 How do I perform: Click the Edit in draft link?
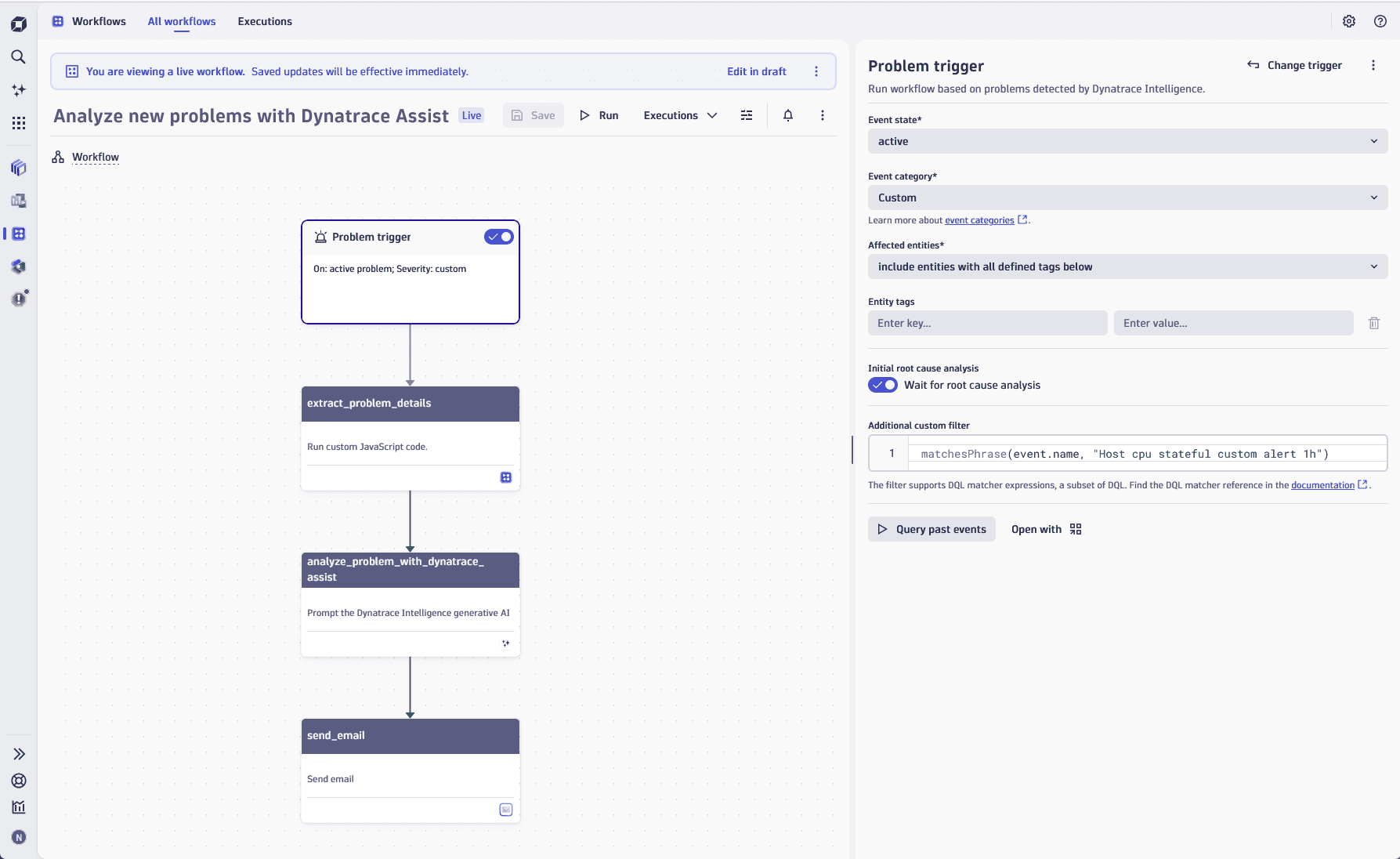(756, 71)
